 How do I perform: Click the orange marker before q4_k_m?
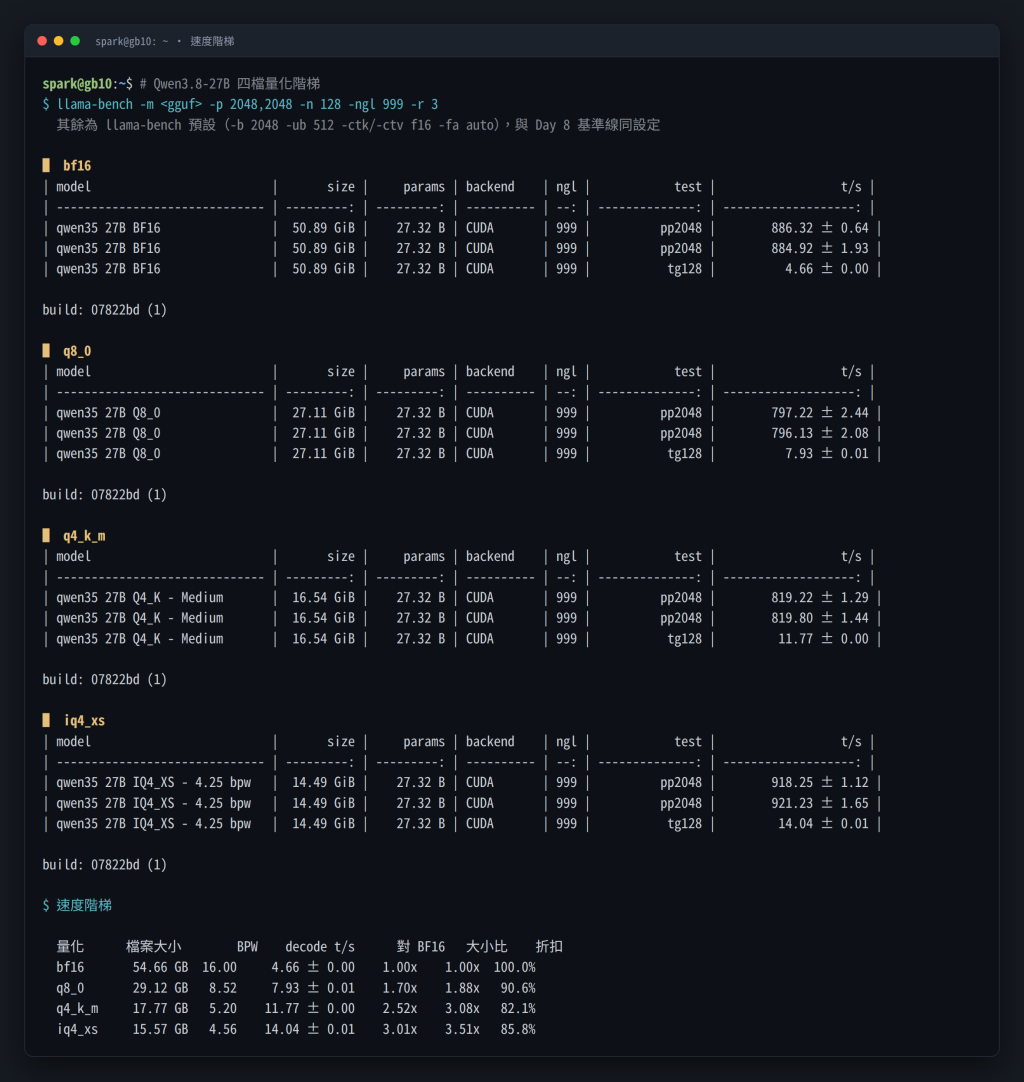click(x=46, y=535)
